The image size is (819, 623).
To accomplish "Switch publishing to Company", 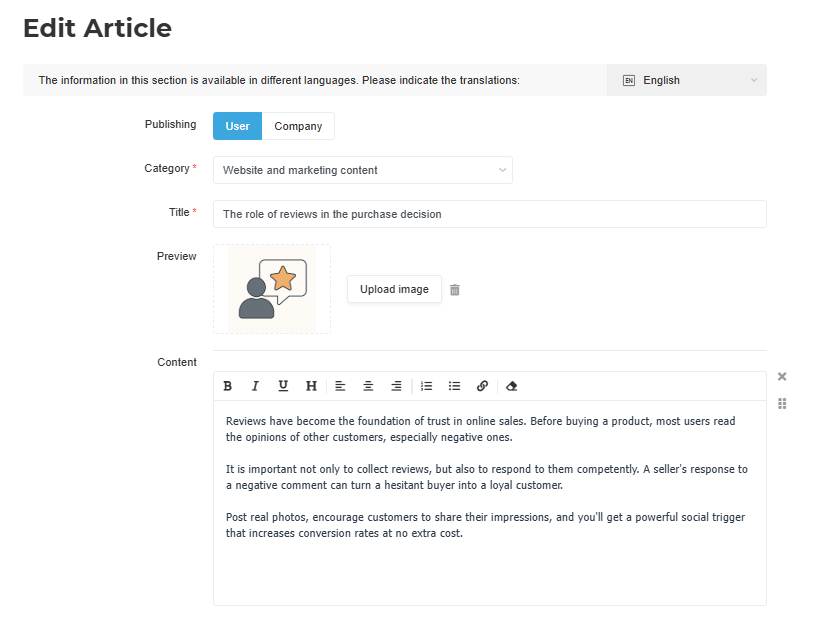I will pos(298,126).
